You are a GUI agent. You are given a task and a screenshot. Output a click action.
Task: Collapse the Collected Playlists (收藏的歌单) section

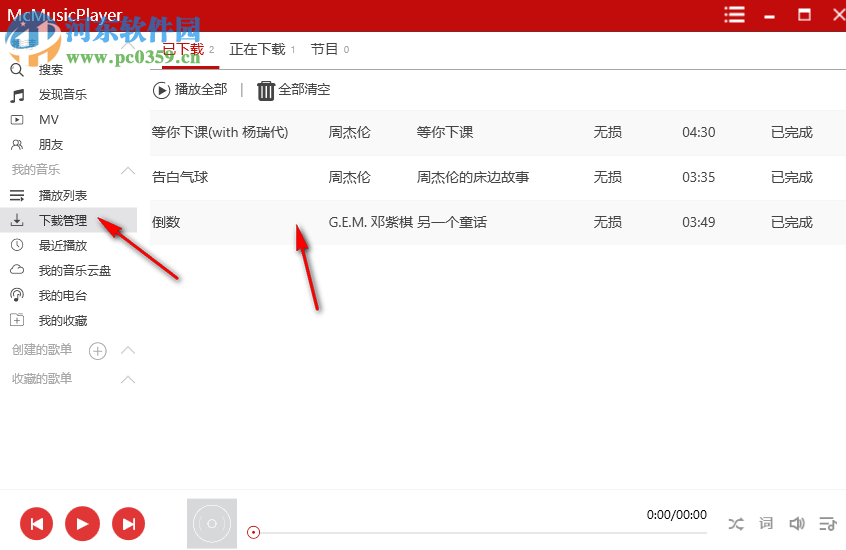click(128, 379)
